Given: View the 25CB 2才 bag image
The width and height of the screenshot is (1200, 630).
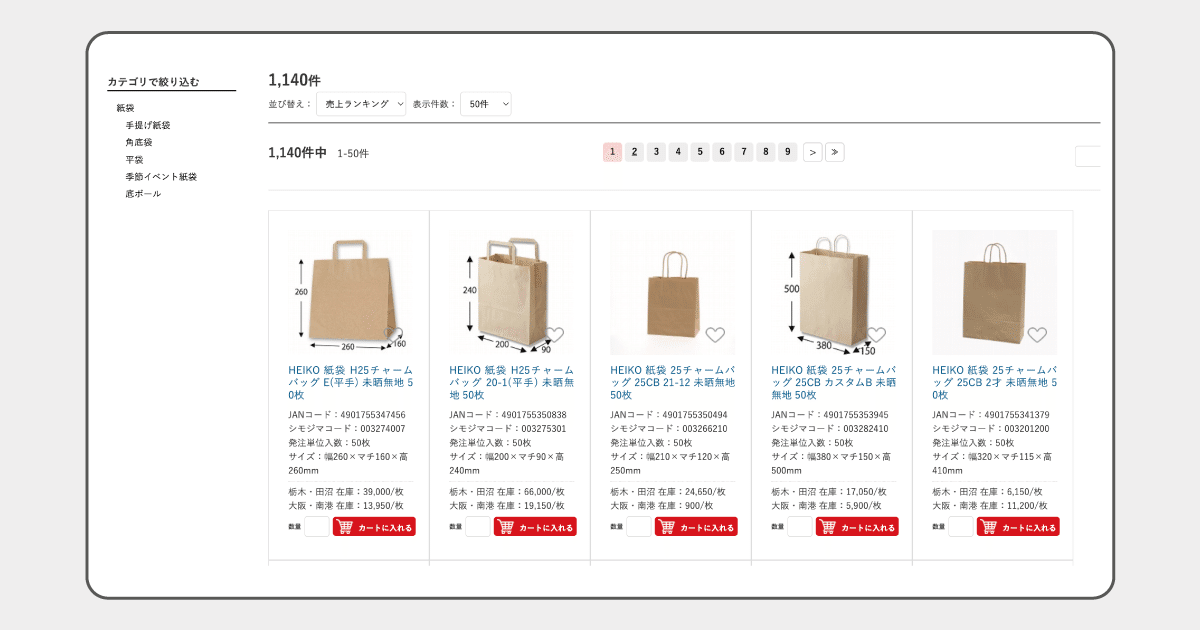Looking at the screenshot, I should click(x=994, y=293).
